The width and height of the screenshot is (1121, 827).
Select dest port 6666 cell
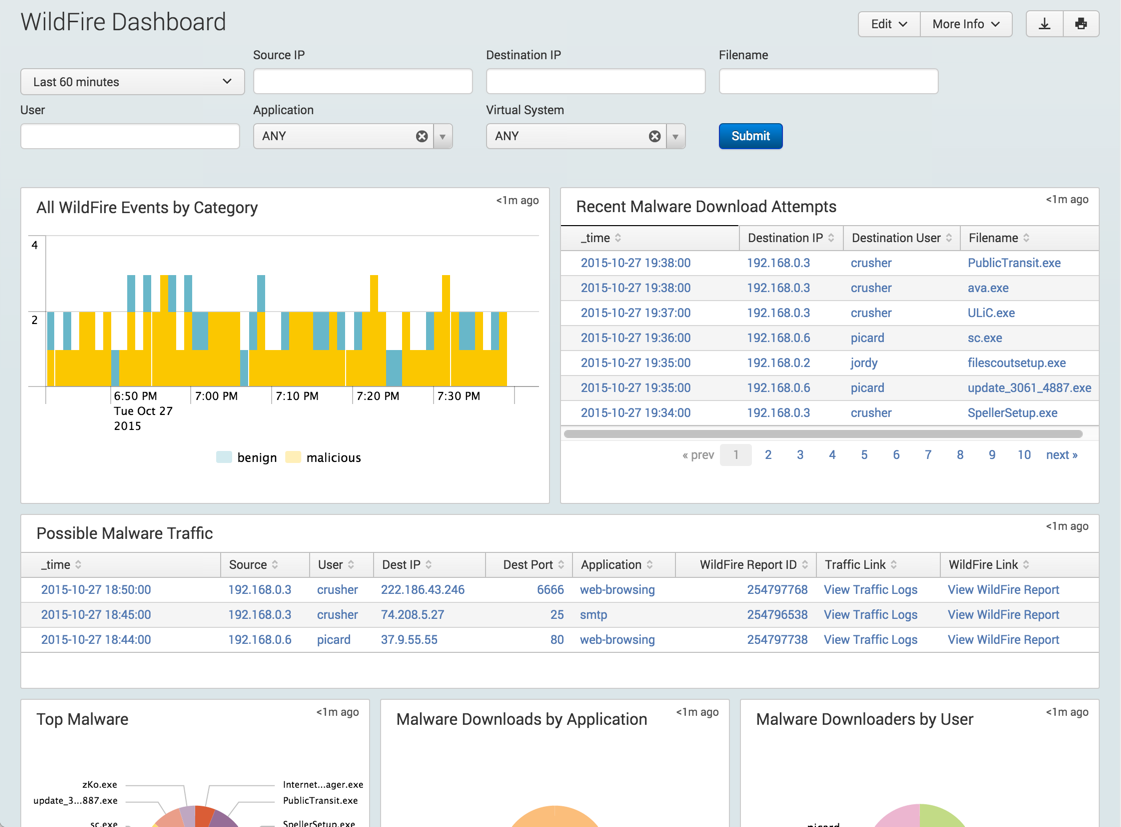(x=550, y=590)
